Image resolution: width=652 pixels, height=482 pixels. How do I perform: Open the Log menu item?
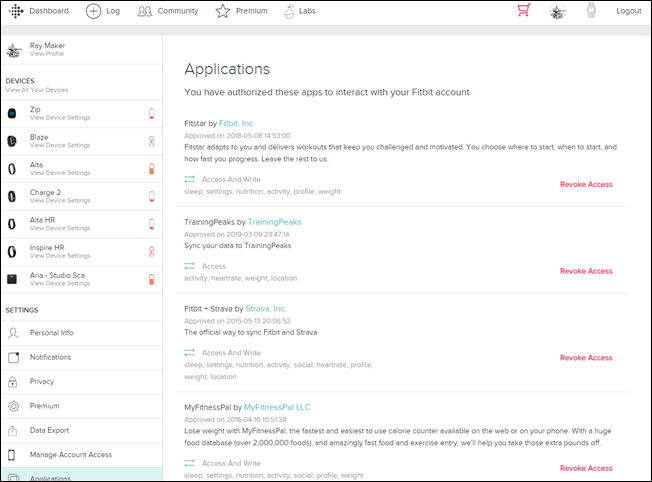pos(113,11)
